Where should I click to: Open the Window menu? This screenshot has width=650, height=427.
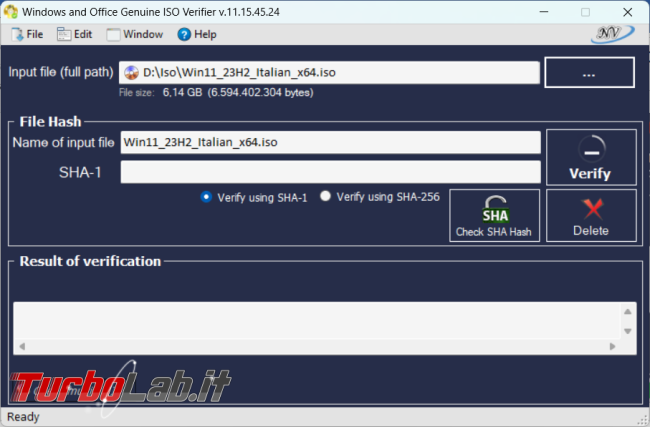[135, 34]
